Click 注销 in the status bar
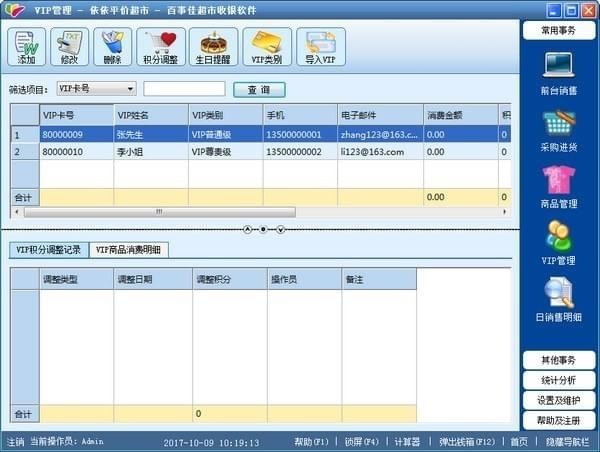Viewport: 600px width, 452px height. coord(16,442)
